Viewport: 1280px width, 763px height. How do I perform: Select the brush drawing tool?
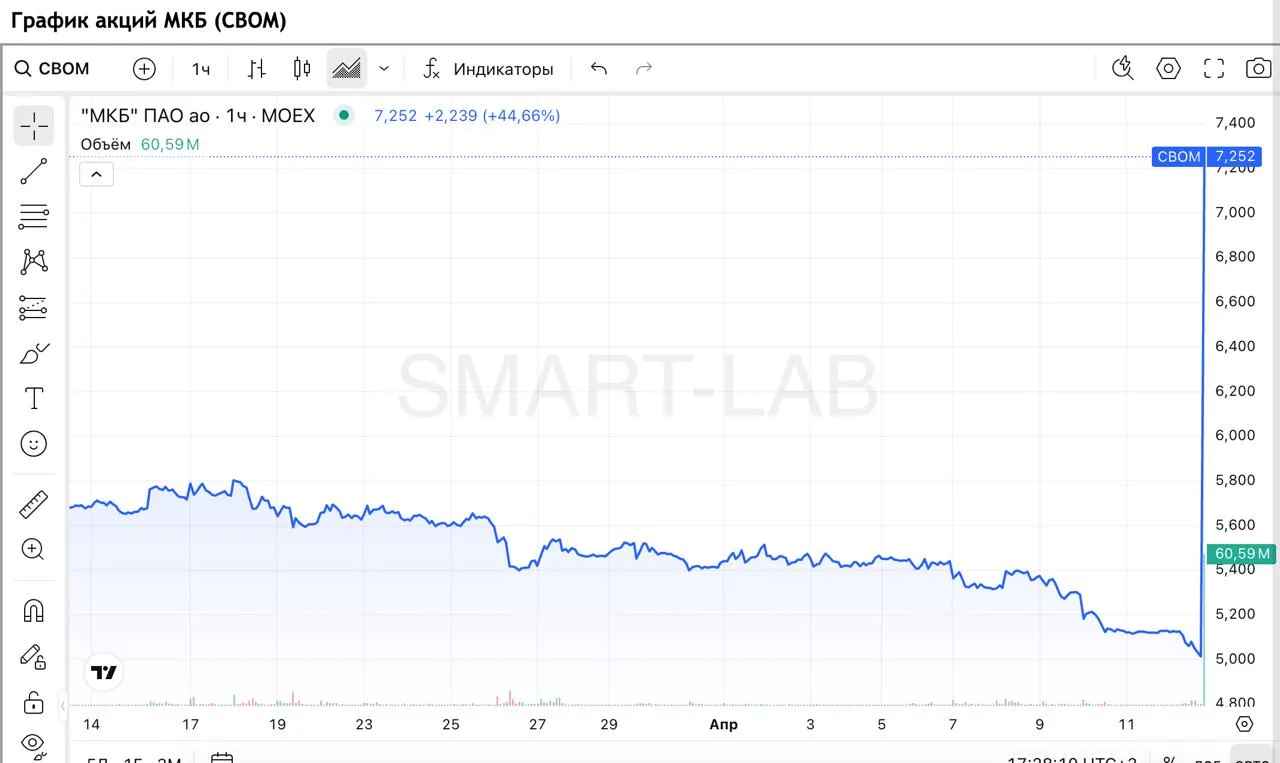[x=34, y=353]
